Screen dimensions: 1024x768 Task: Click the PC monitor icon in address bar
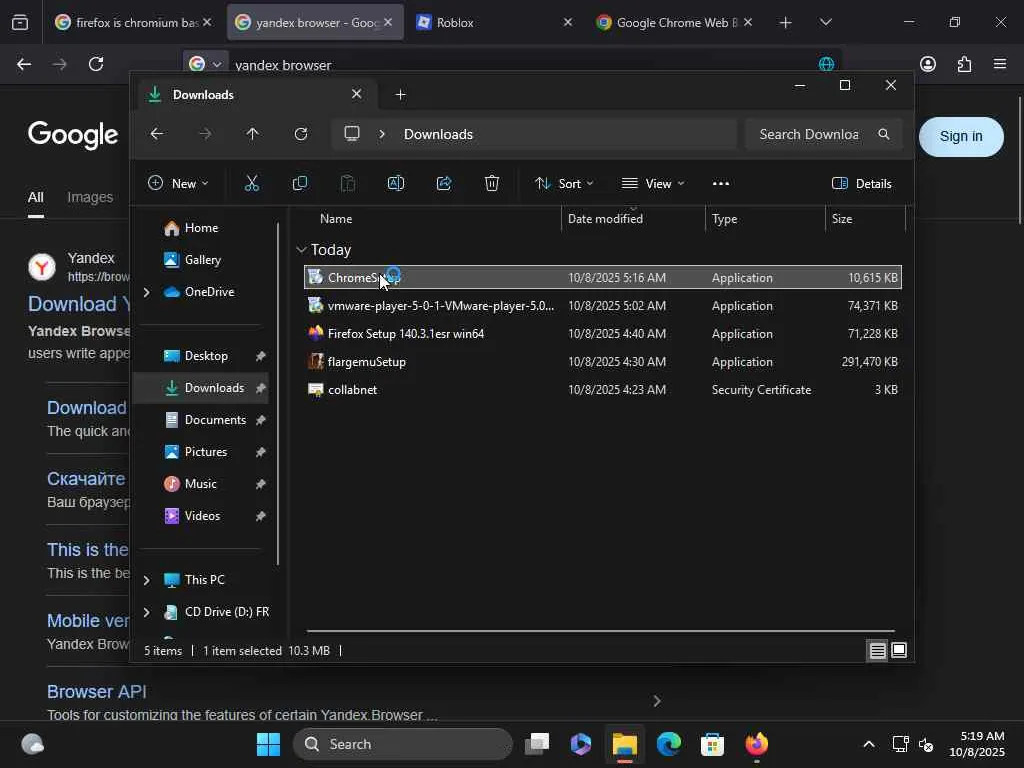[352, 134]
